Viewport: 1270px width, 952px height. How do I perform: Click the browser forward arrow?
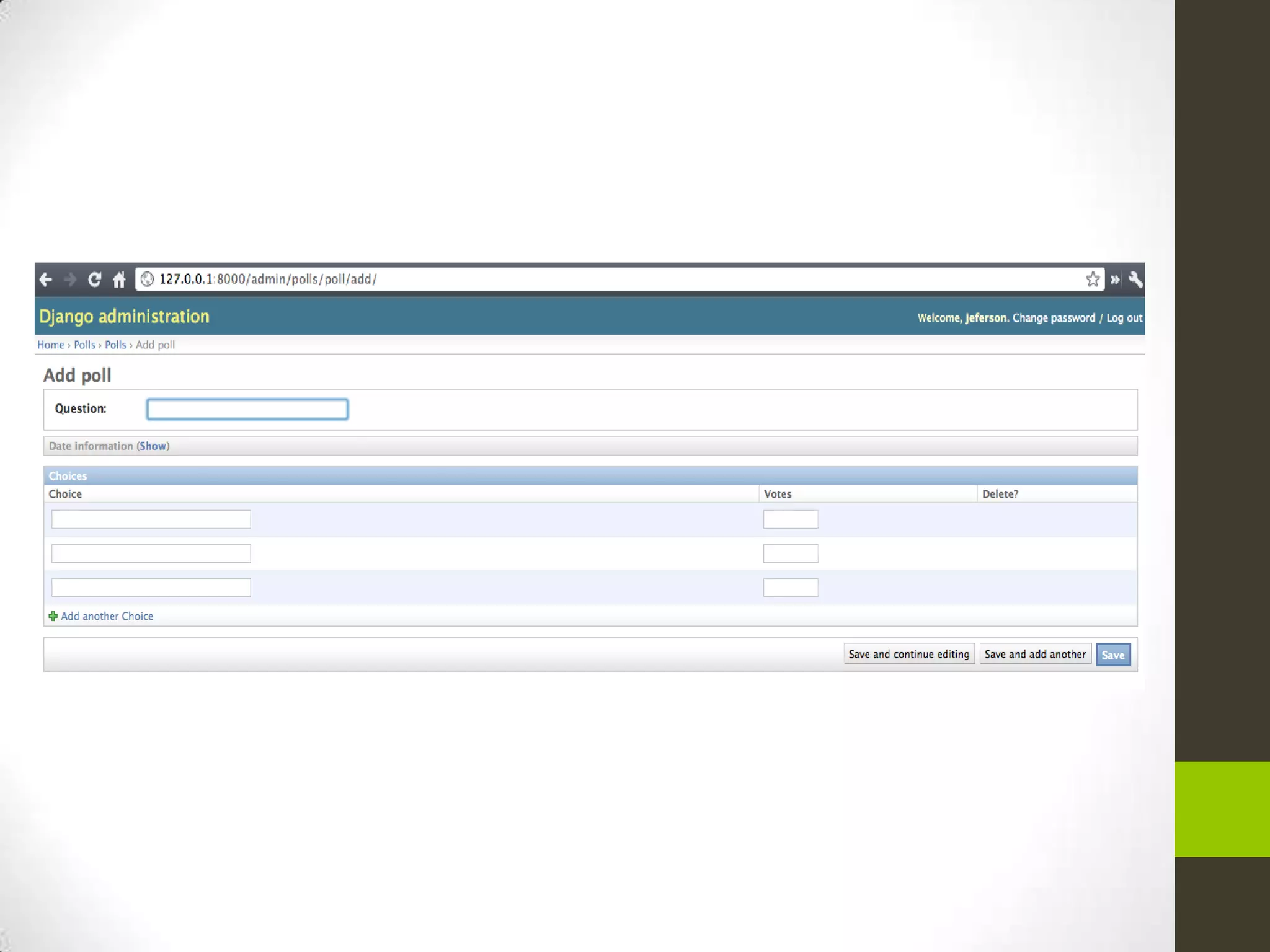pyautogui.click(x=70, y=280)
